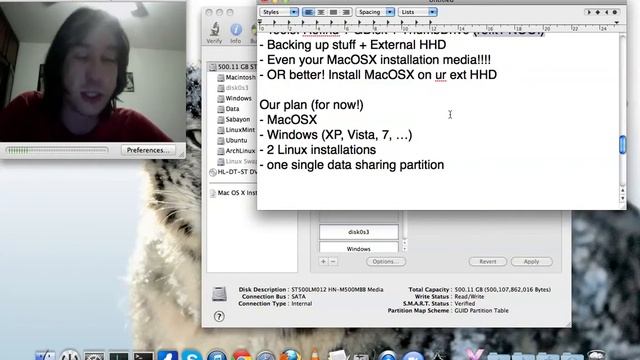640x360 pixels.
Task: Click the misspelled word 'ur' in document
Action: coord(440,75)
